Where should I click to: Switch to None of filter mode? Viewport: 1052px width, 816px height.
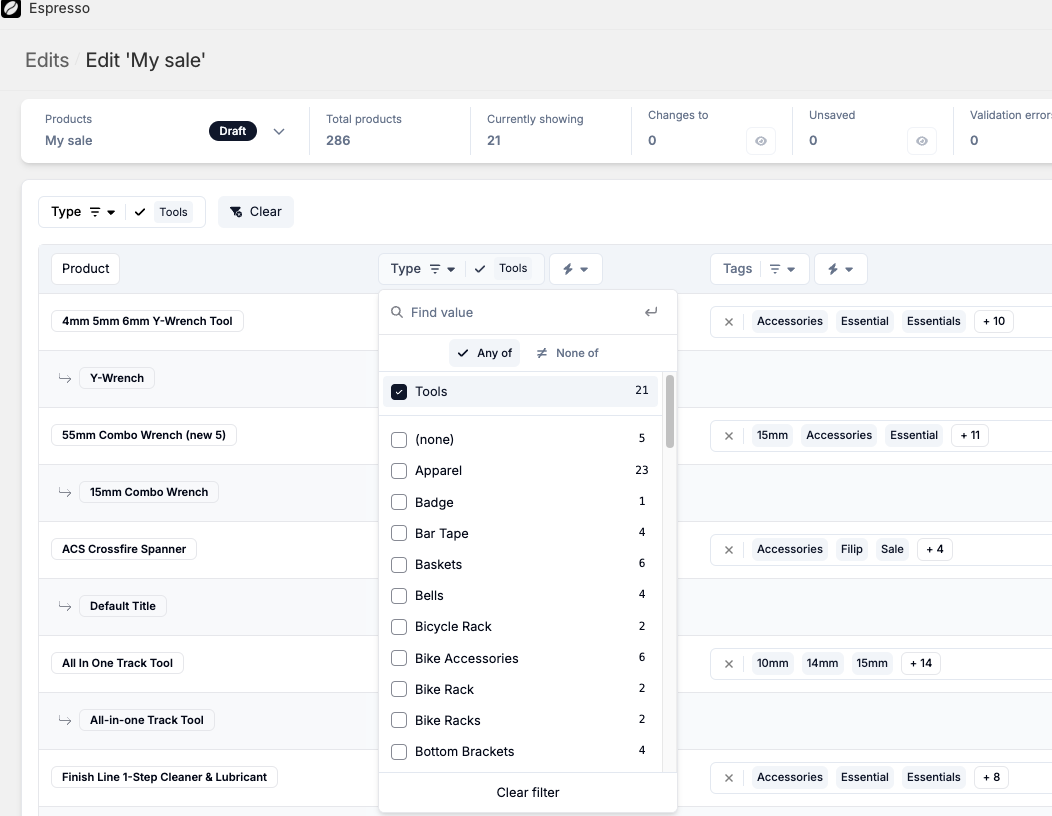coord(567,353)
